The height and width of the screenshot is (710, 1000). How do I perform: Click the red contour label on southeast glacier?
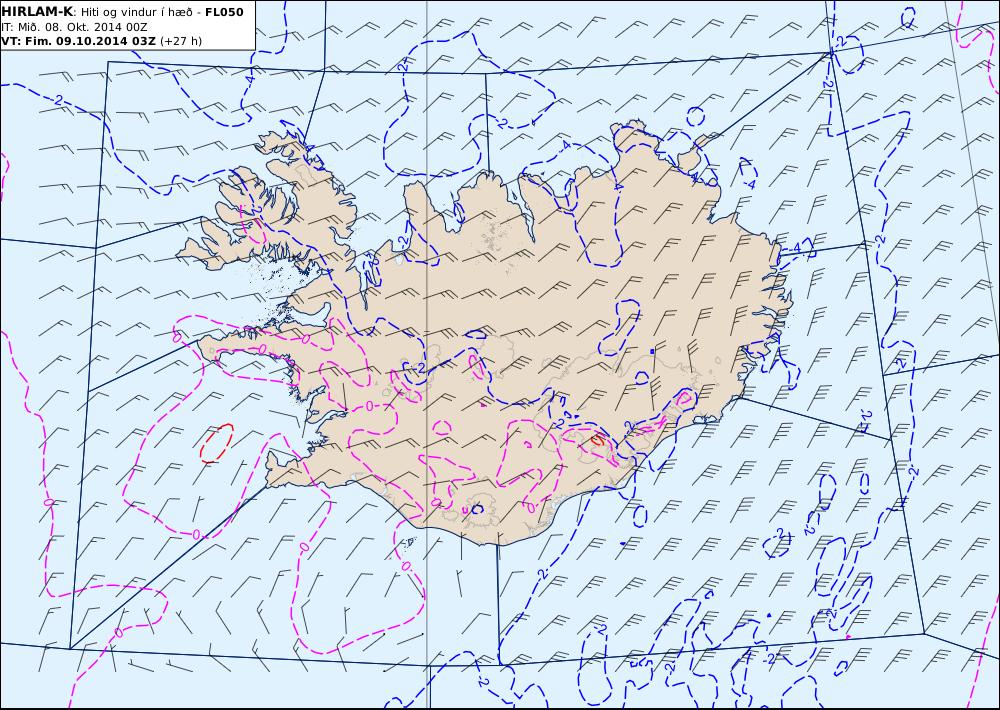click(598, 439)
